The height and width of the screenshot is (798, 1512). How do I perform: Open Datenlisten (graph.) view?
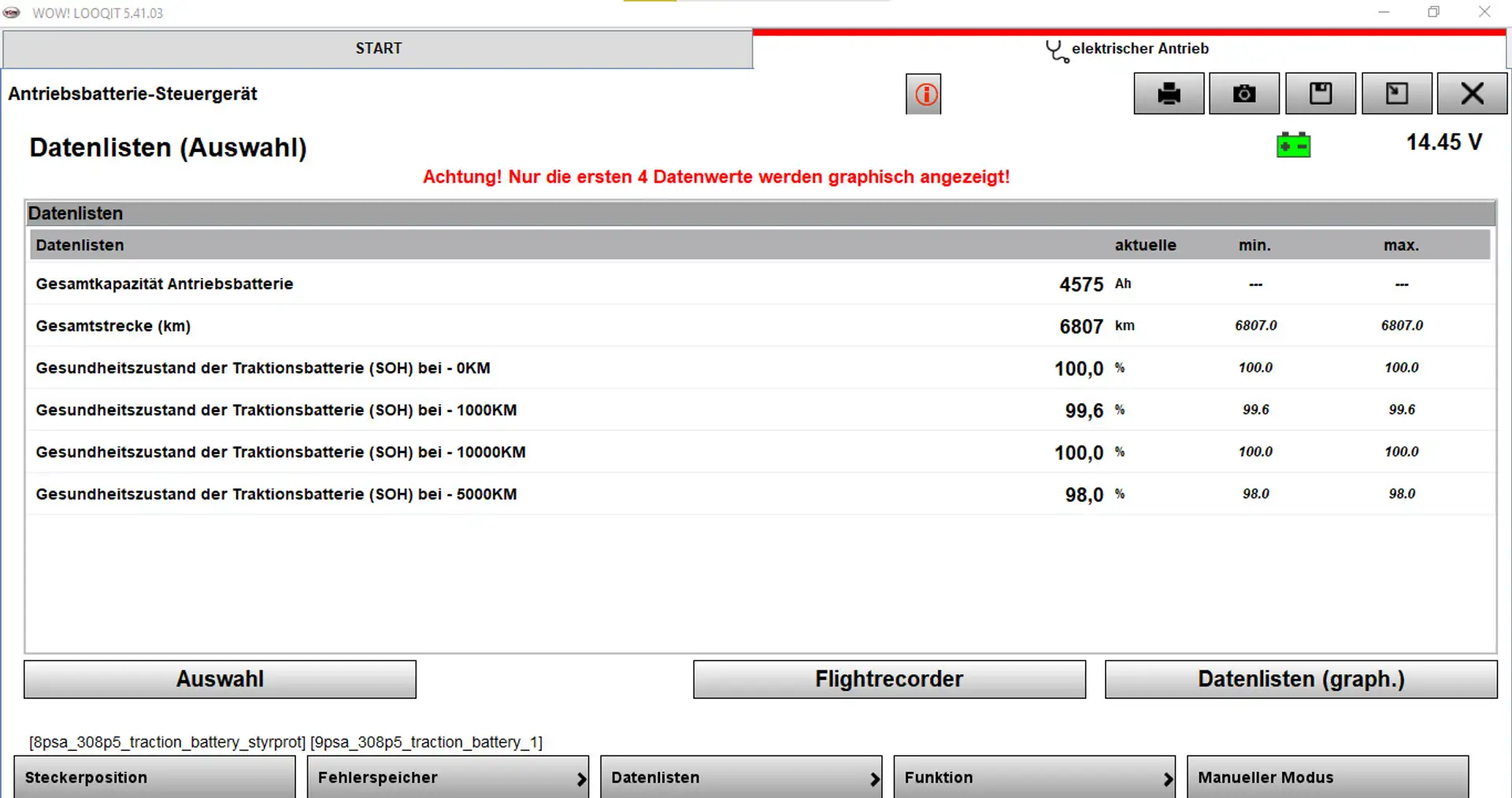pos(1301,679)
